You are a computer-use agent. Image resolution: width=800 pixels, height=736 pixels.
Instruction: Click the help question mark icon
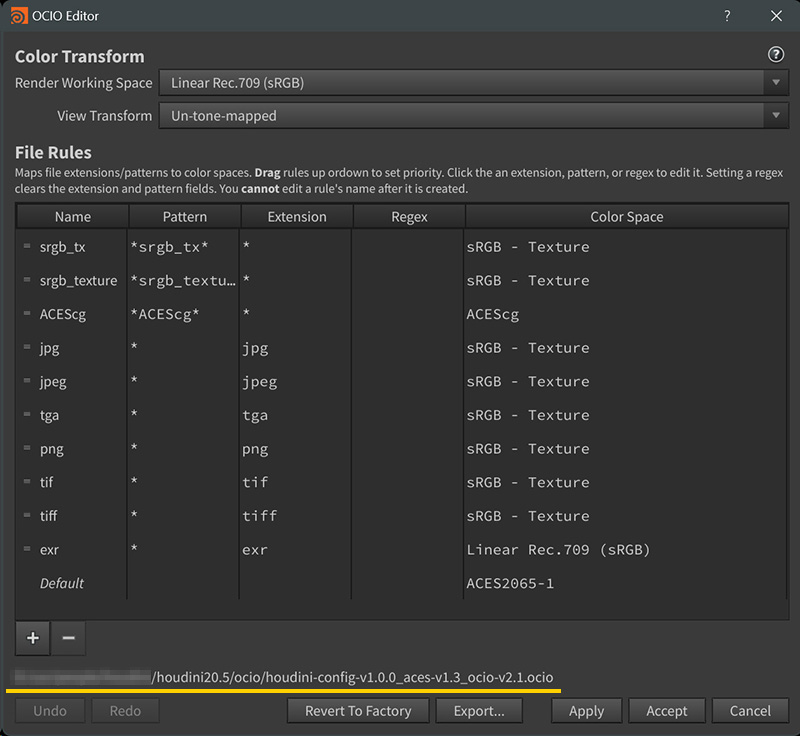[x=775, y=56]
